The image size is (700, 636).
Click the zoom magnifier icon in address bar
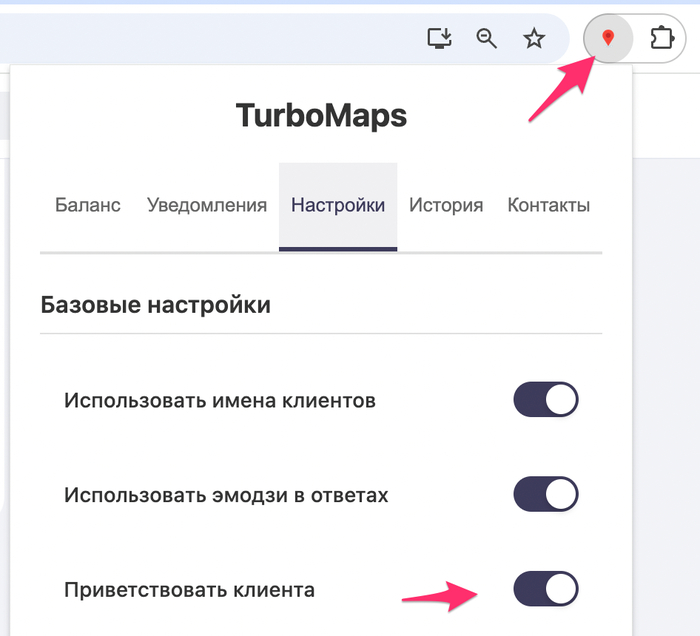point(487,39)
